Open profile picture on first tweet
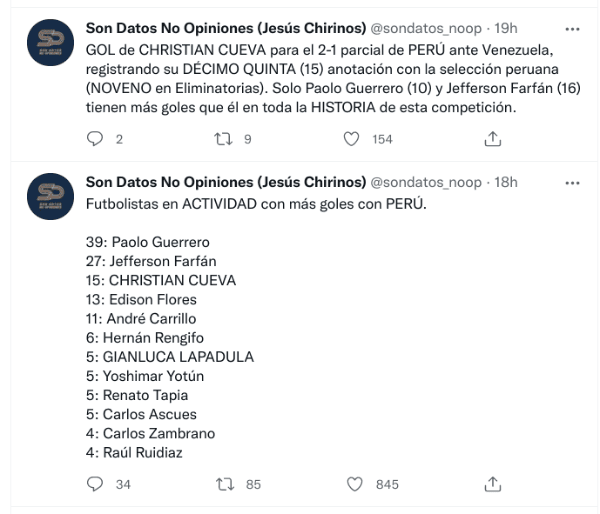600x514 pixels. click(49, 43)
